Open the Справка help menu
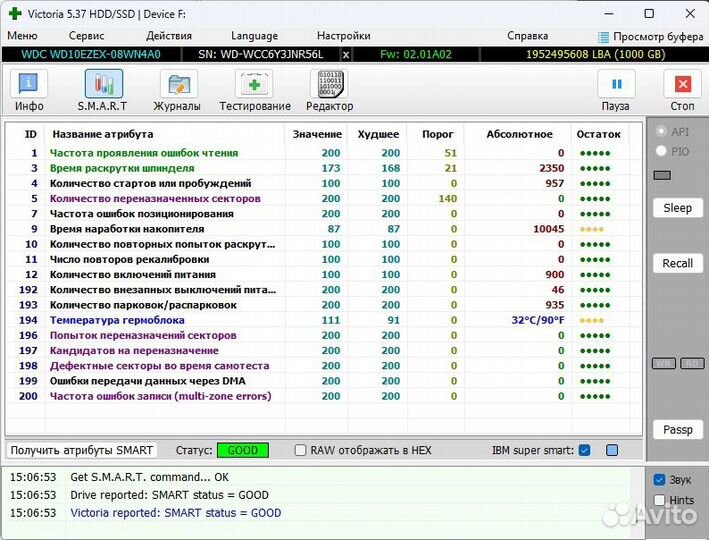This screenshot has height=540, width=709. pos(527,36)
